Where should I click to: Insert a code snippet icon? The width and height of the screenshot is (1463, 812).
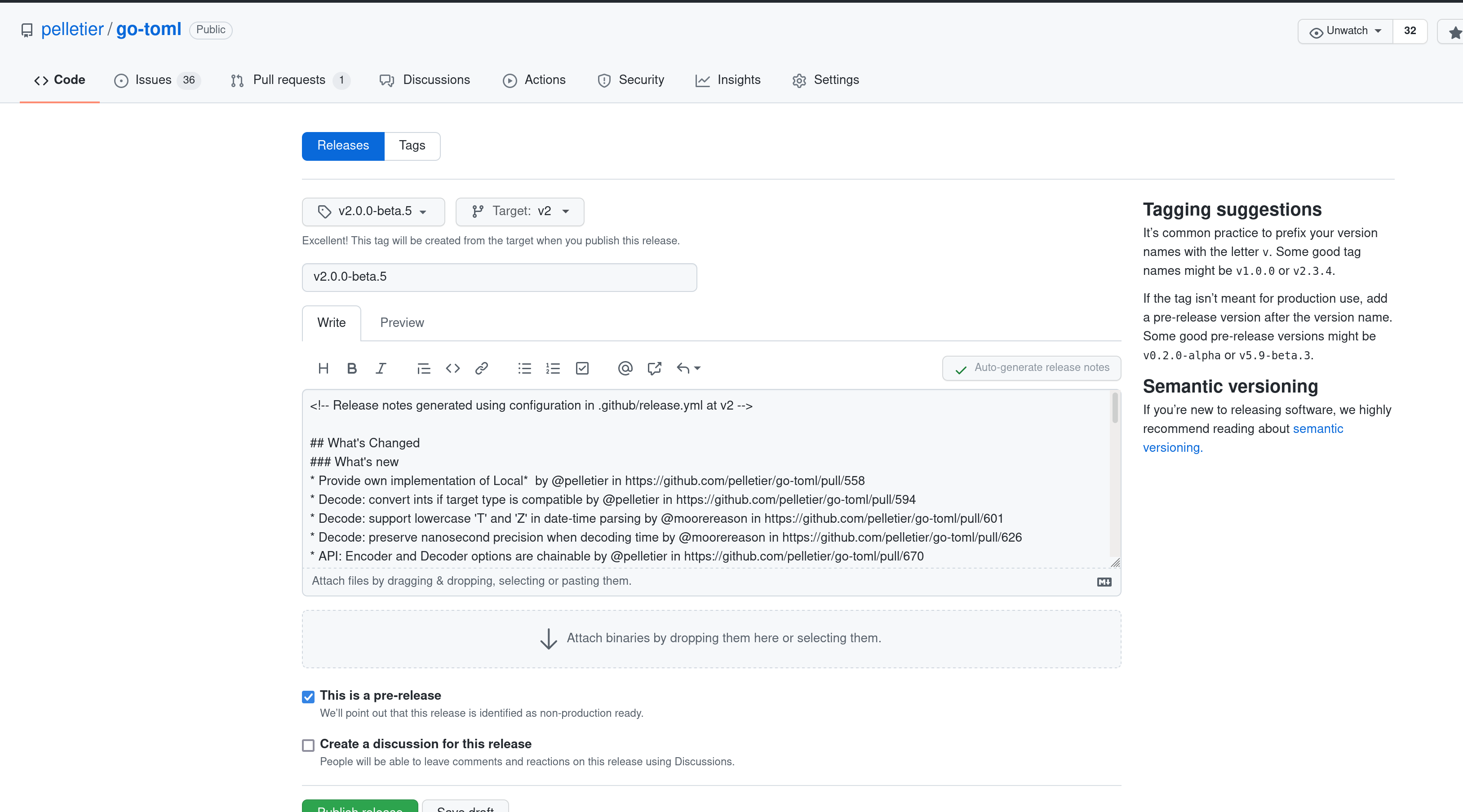coord(452,369)
